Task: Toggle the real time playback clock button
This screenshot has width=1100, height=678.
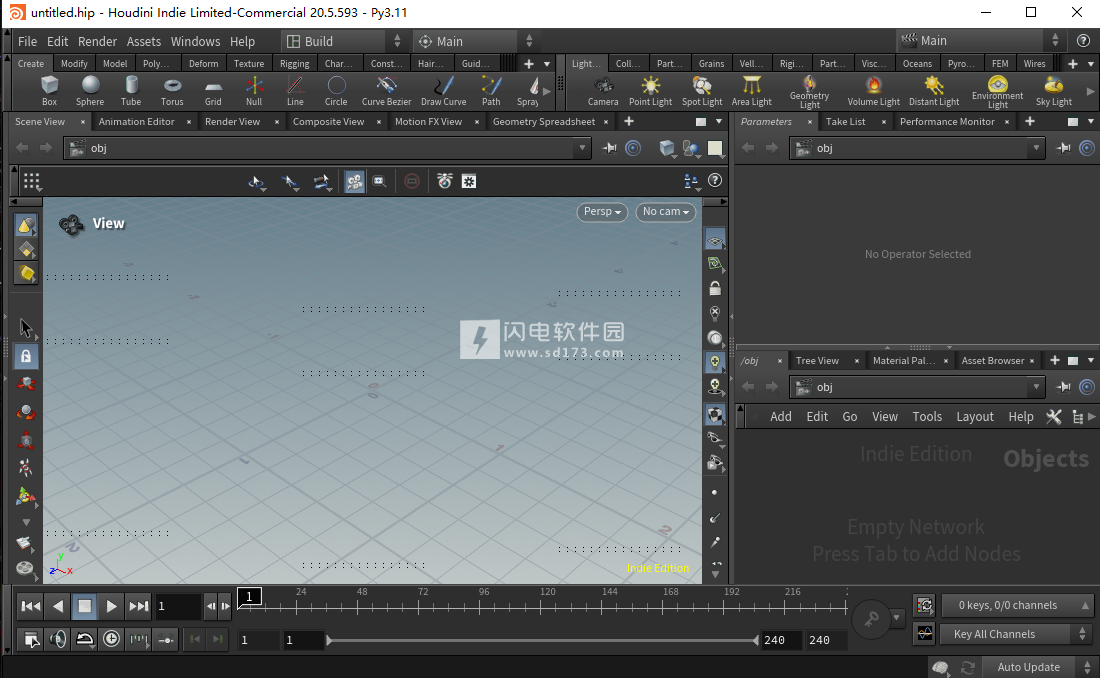Action: [112, 639]
